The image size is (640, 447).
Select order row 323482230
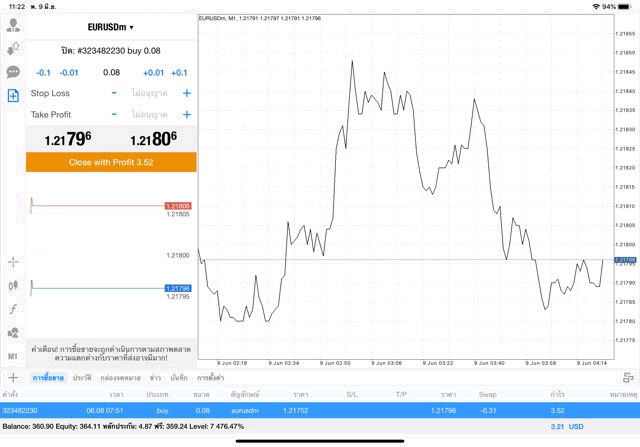pyautogui.click(x=320, y=410)
